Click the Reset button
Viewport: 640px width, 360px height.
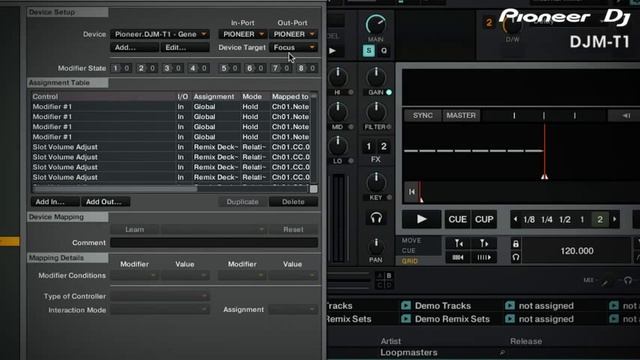pyautogui.click(x=293, y=229)
